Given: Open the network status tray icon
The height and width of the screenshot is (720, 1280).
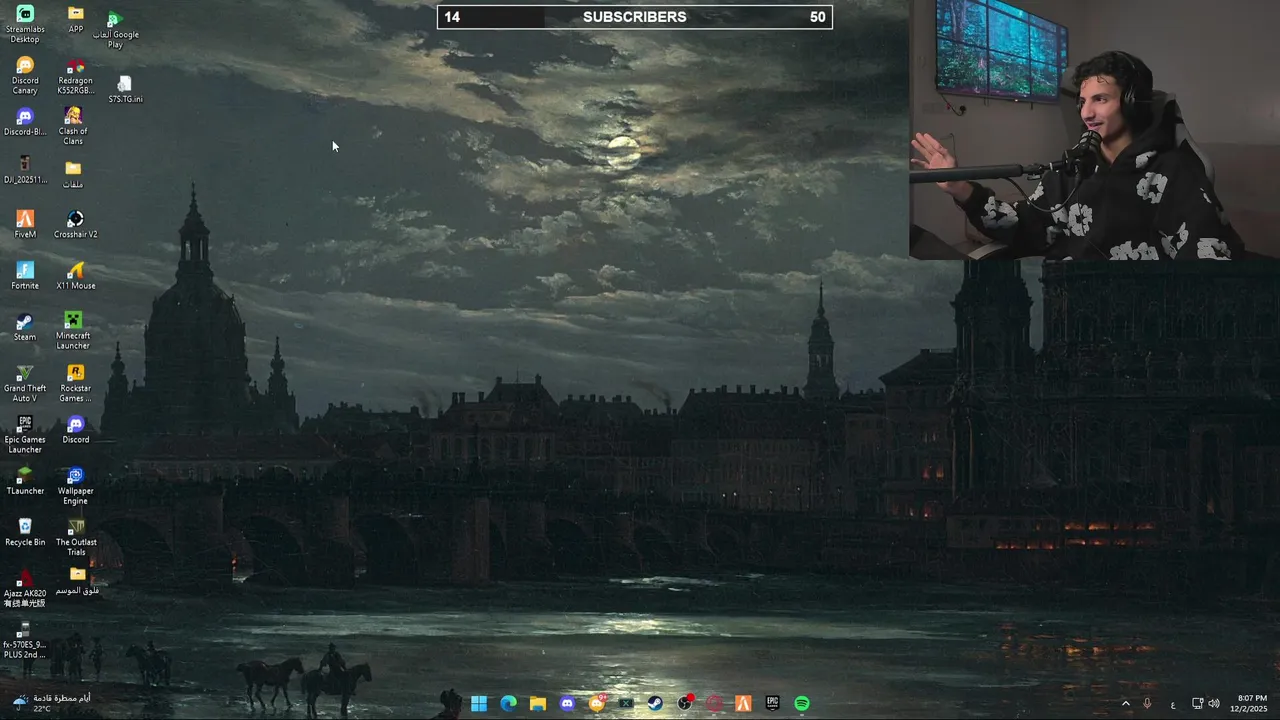Looking at the screenshot, I should [x=1198, y=704].
